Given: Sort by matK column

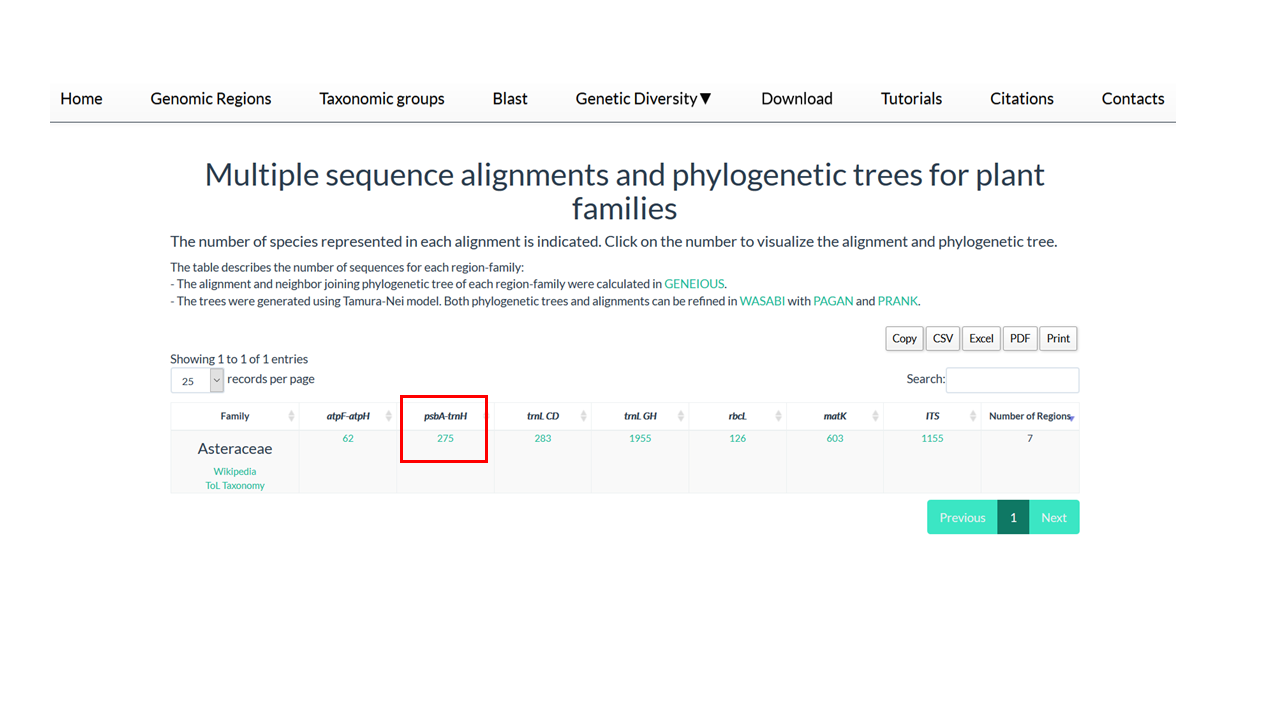Looking at the screenshot, I should pos(835,416).
